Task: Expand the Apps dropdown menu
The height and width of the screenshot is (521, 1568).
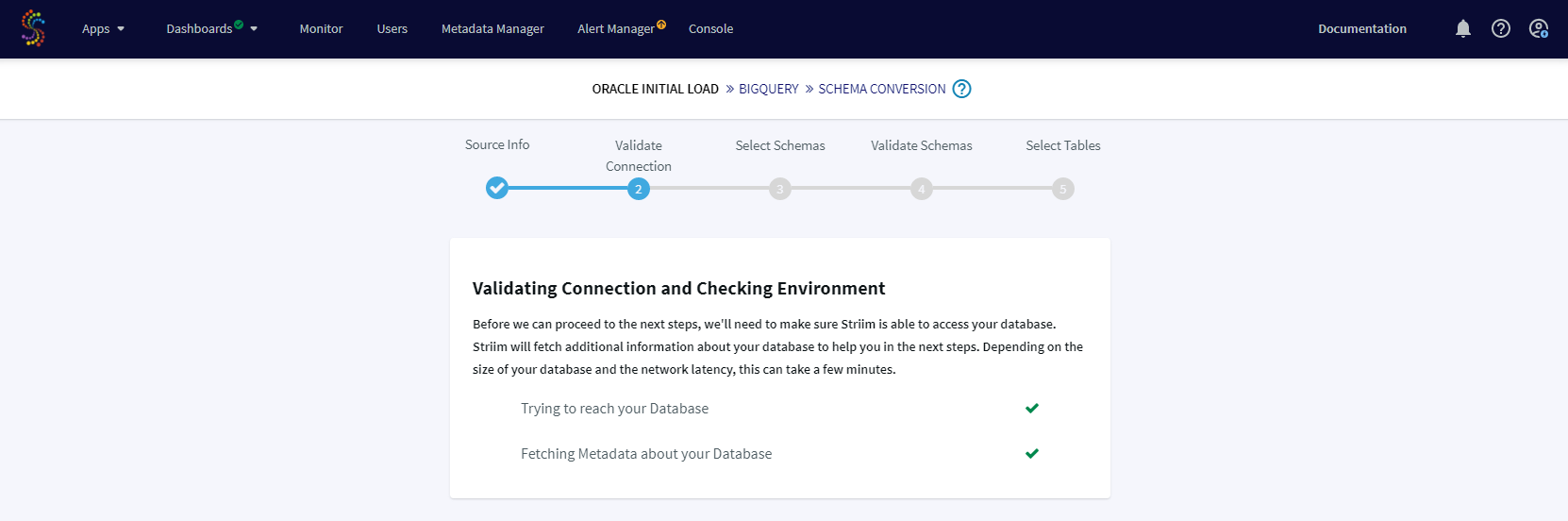Action: (103, 29)
